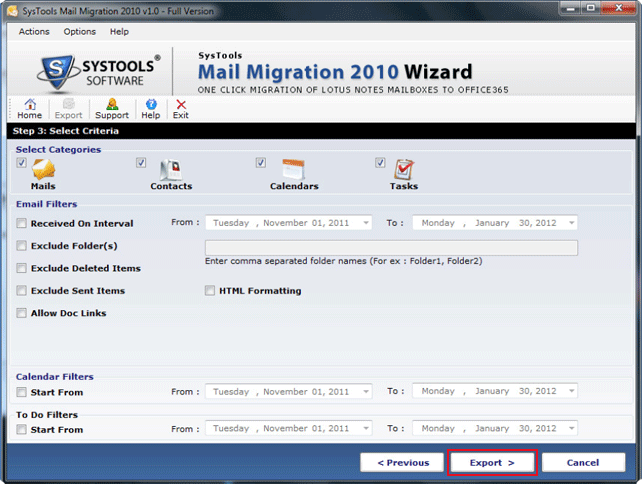This screenshot has height=484, width=642.
Task: Uncheck the Contacts category checkbox
Action: click(x=141, y=163)
